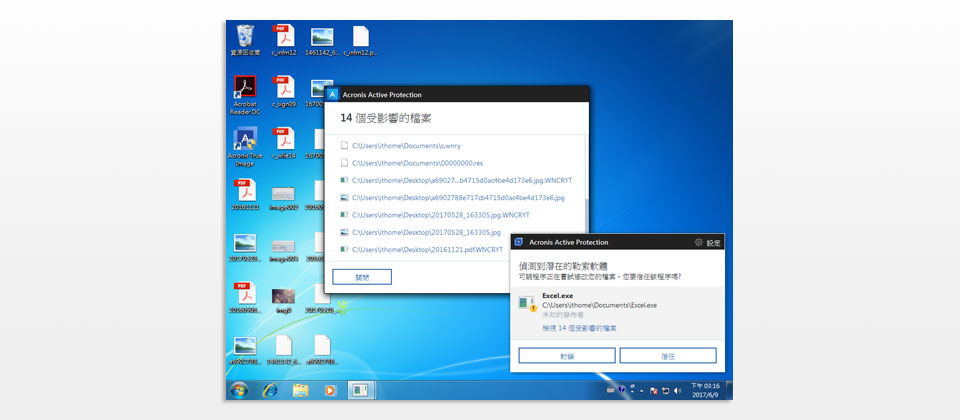Select the c_sign09 PDF icon
960x420 pixels.
pyautogui.click(x=283, y=91)
